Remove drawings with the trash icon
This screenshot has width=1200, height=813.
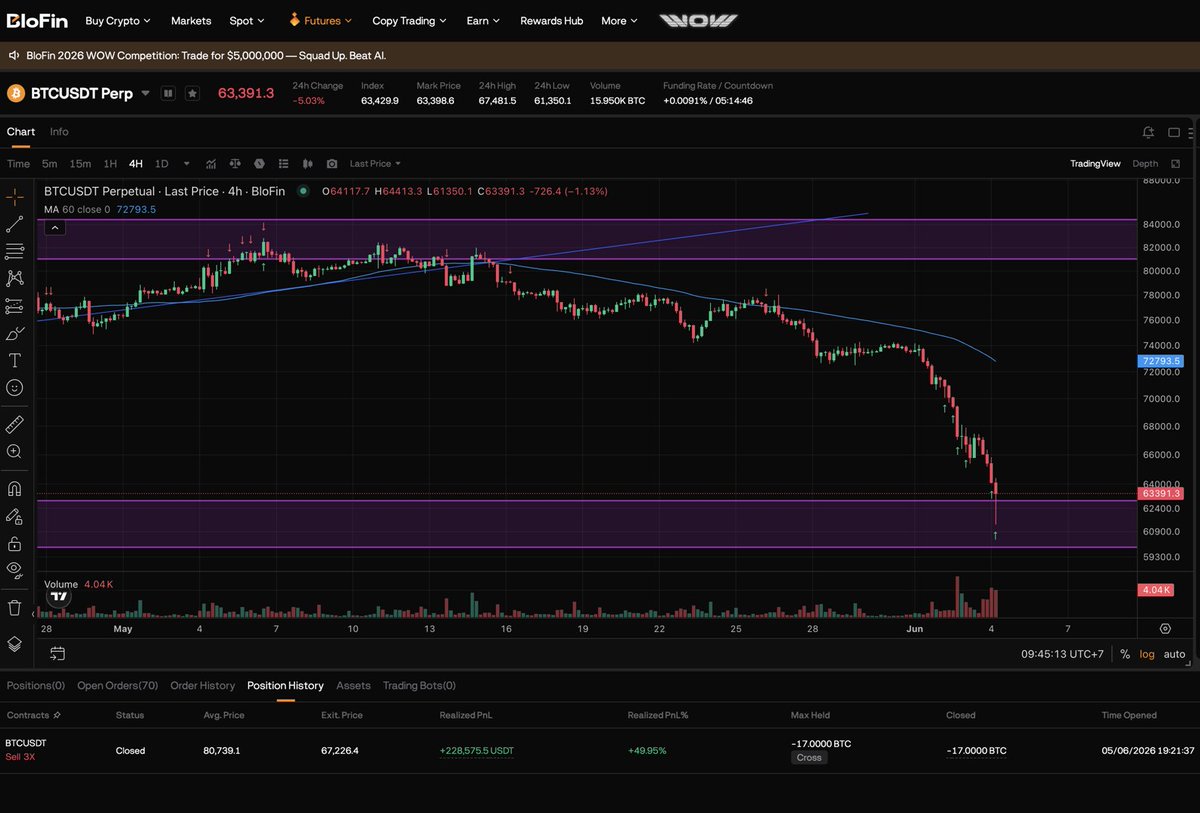click(15, 607)
